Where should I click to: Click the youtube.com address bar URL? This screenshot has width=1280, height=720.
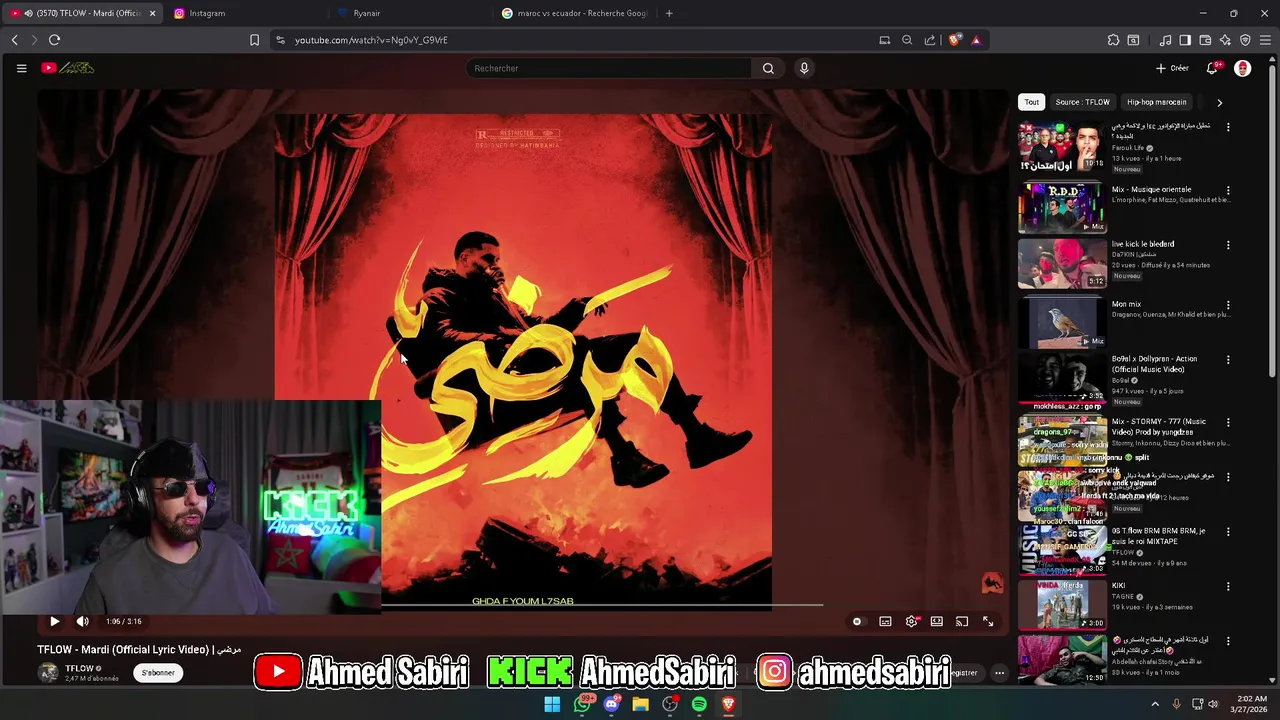pos(371,40)
